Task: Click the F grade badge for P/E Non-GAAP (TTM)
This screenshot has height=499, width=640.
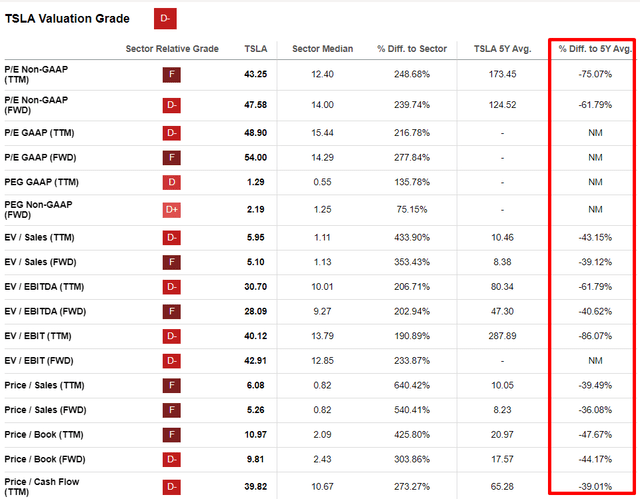Action: click(172, 75)
